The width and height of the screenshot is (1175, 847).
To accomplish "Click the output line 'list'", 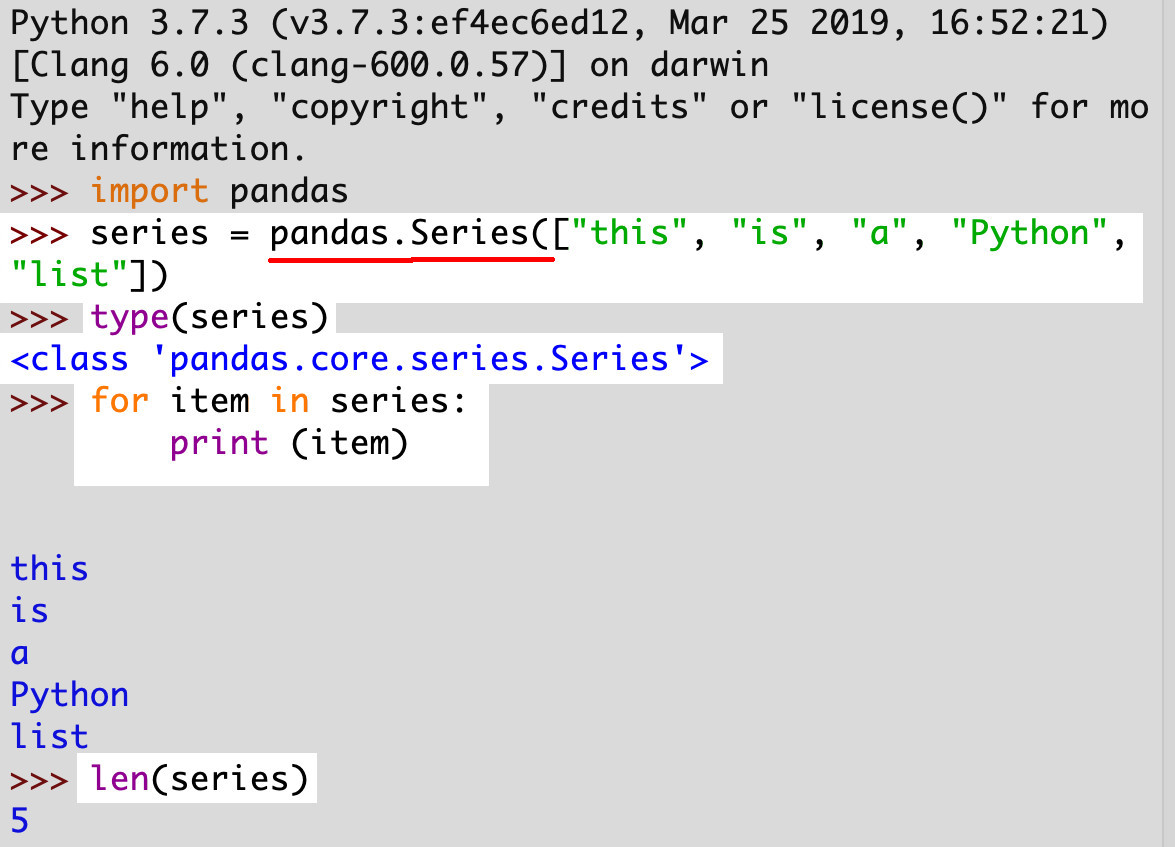I will (x=49, y=737).
